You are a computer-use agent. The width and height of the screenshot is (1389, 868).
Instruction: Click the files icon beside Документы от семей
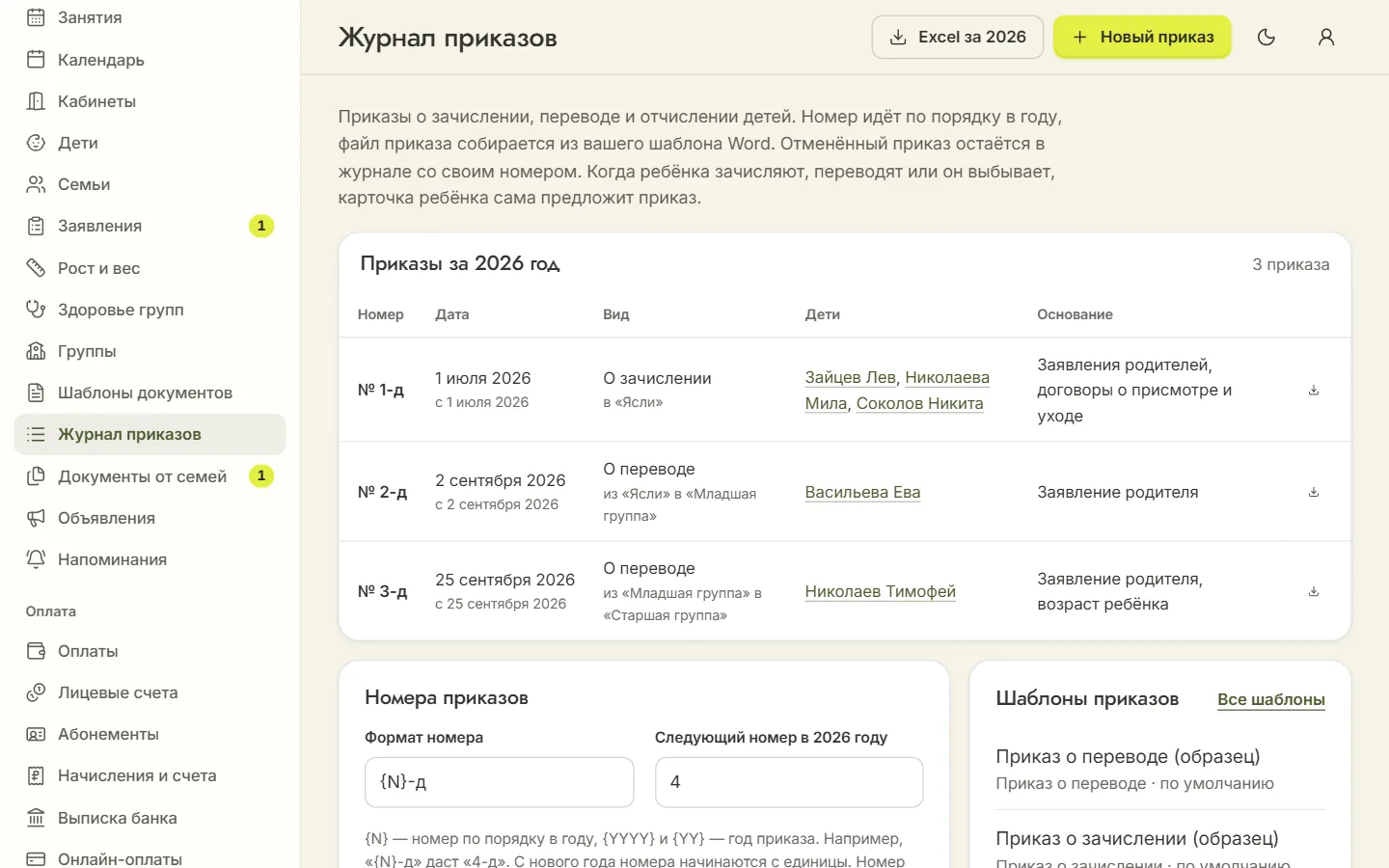(x=36, y=476)
